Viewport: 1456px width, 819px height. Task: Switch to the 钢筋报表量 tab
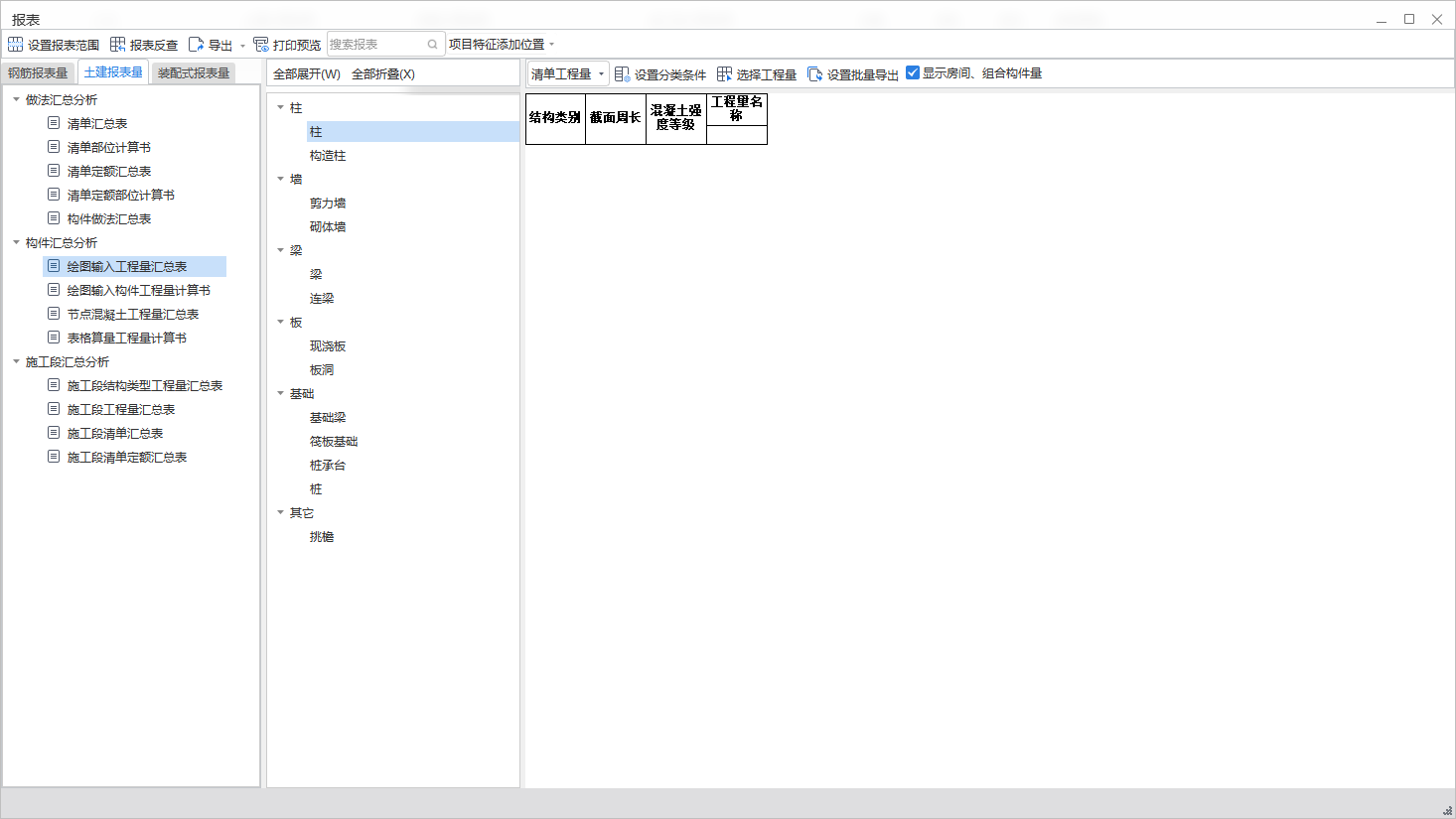(x=38, y=72)
